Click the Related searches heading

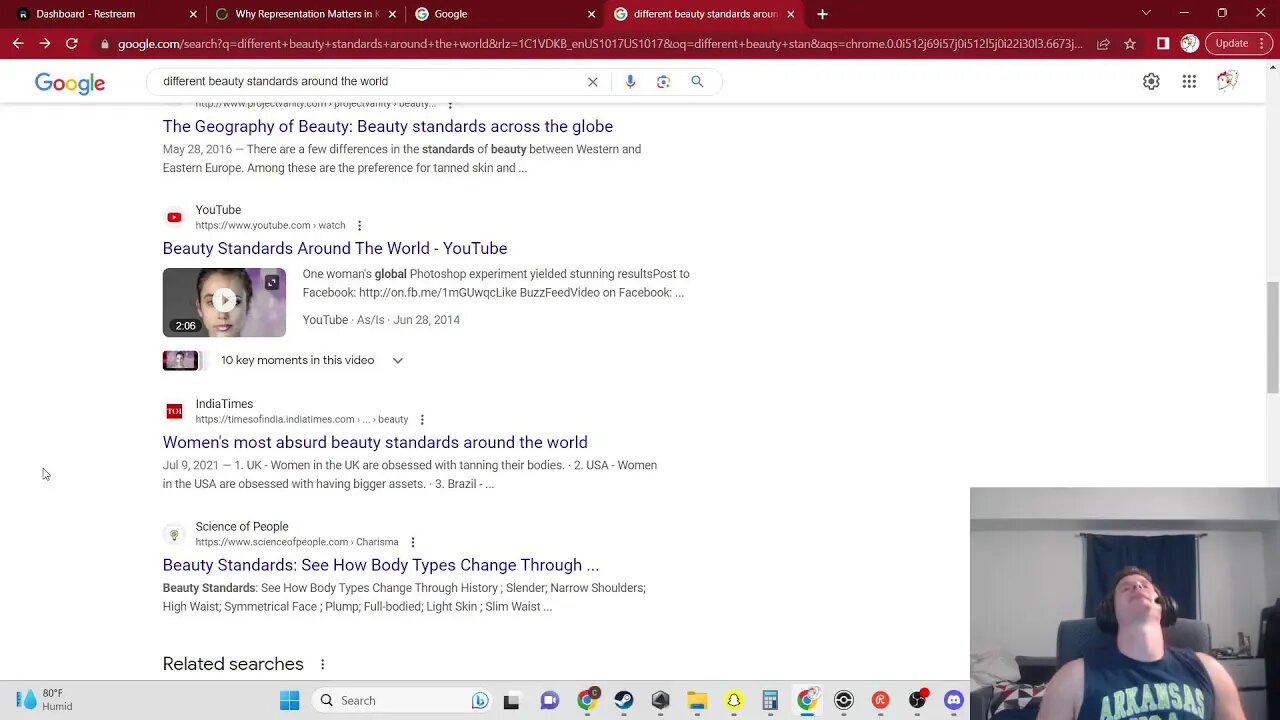[x=233, y=664]
